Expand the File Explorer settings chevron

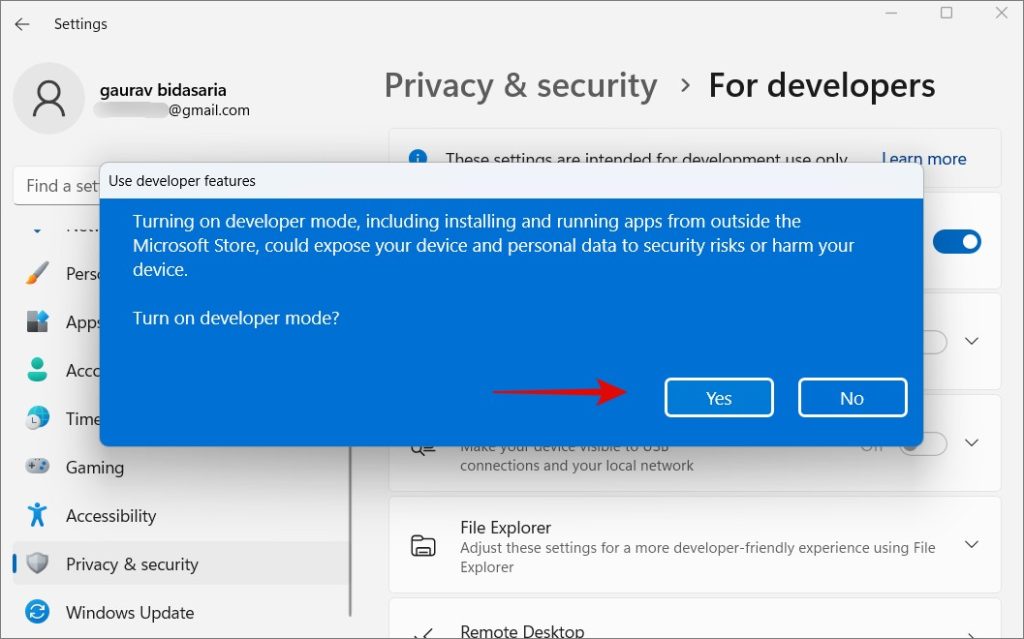click(972, 544)
